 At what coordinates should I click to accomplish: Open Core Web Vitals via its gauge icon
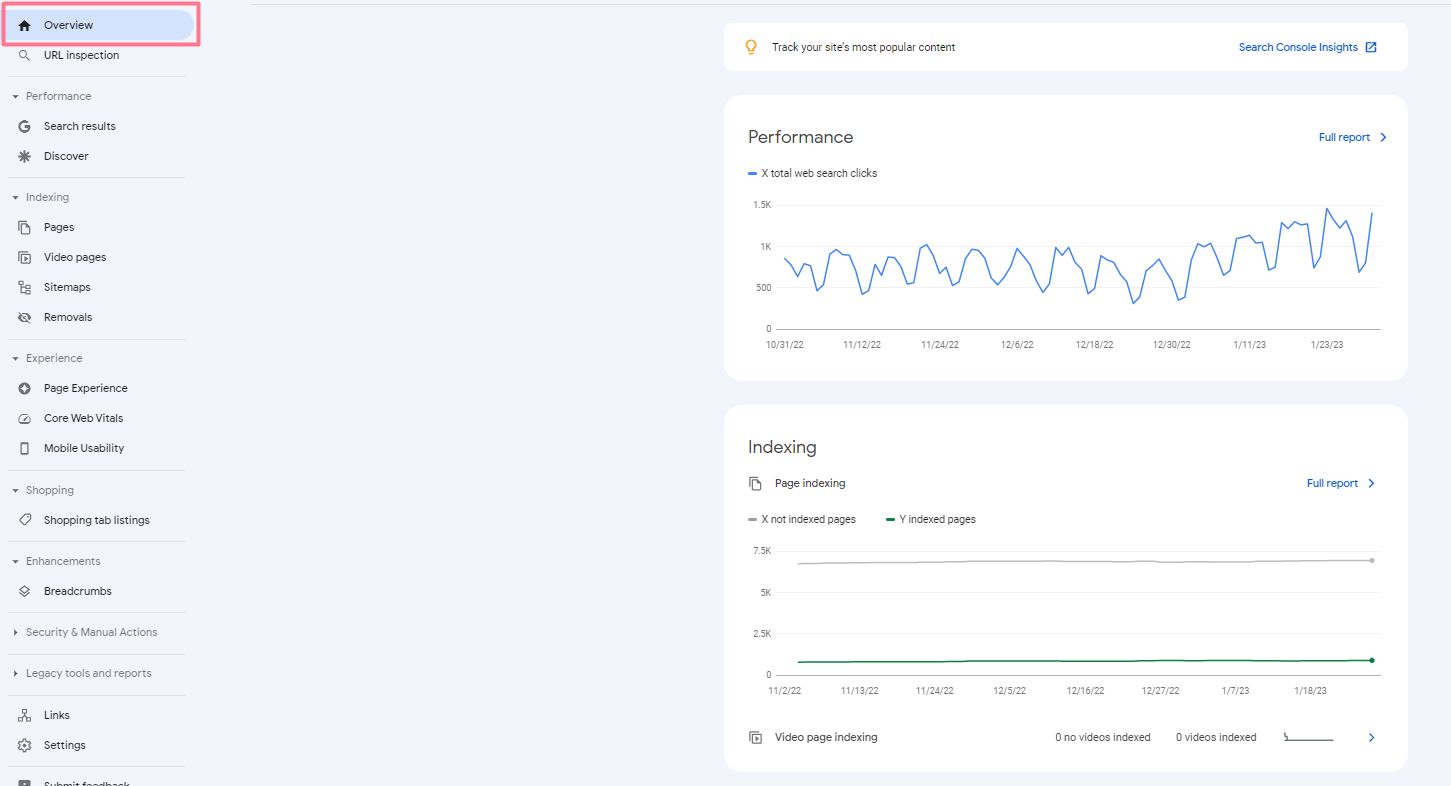coord(24,418)
